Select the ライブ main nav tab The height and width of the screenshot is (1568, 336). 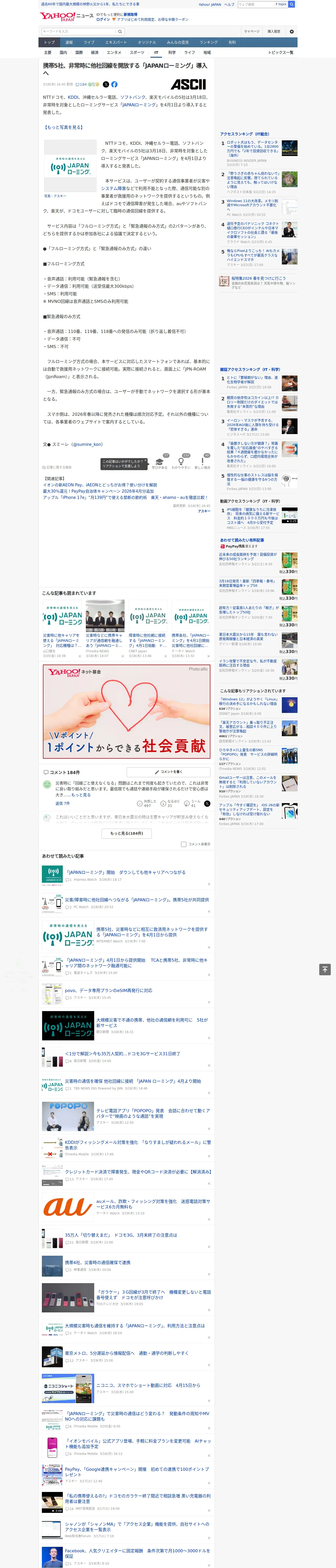pos(89,43)
